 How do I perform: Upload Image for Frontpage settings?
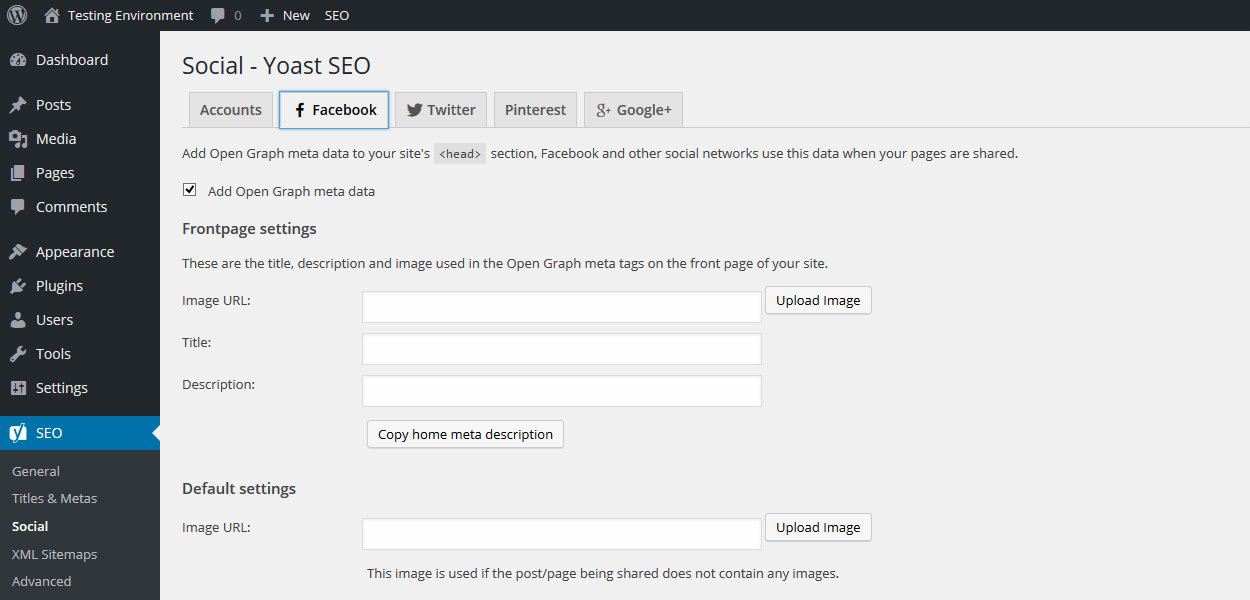point(818,300)
